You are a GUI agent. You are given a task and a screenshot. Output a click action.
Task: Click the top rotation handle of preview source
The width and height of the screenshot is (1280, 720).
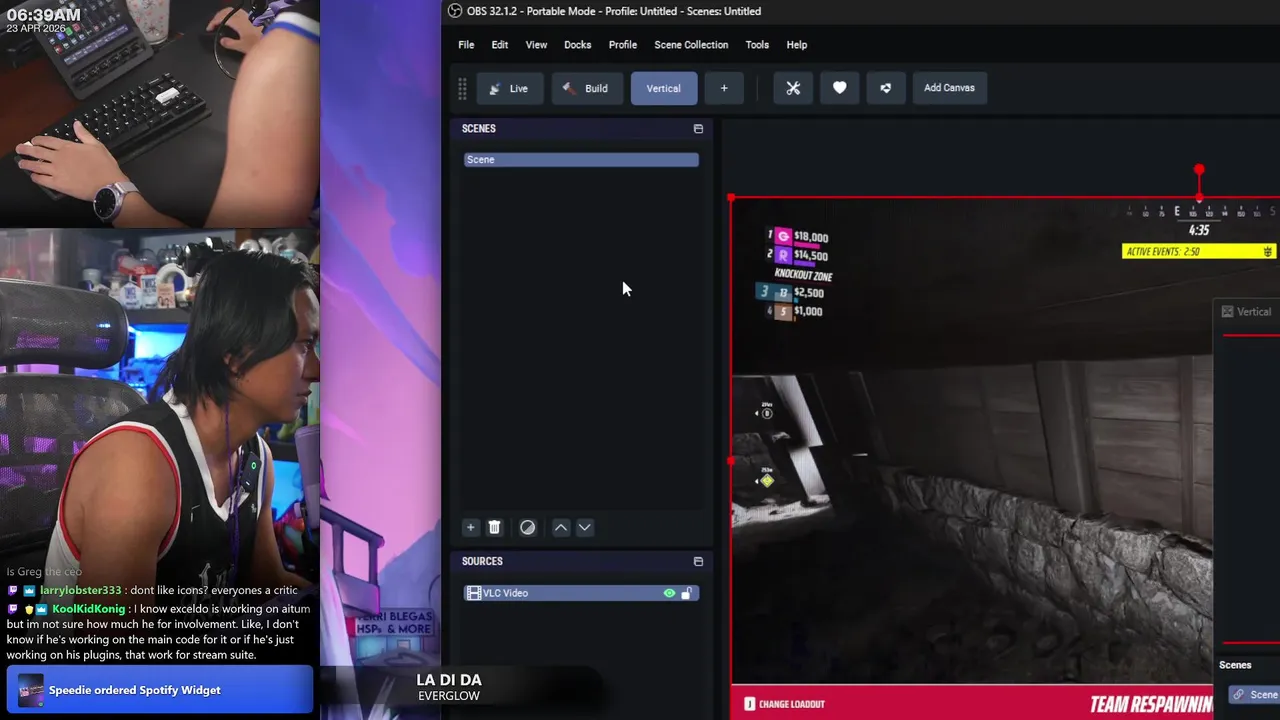pos(1199,170)
